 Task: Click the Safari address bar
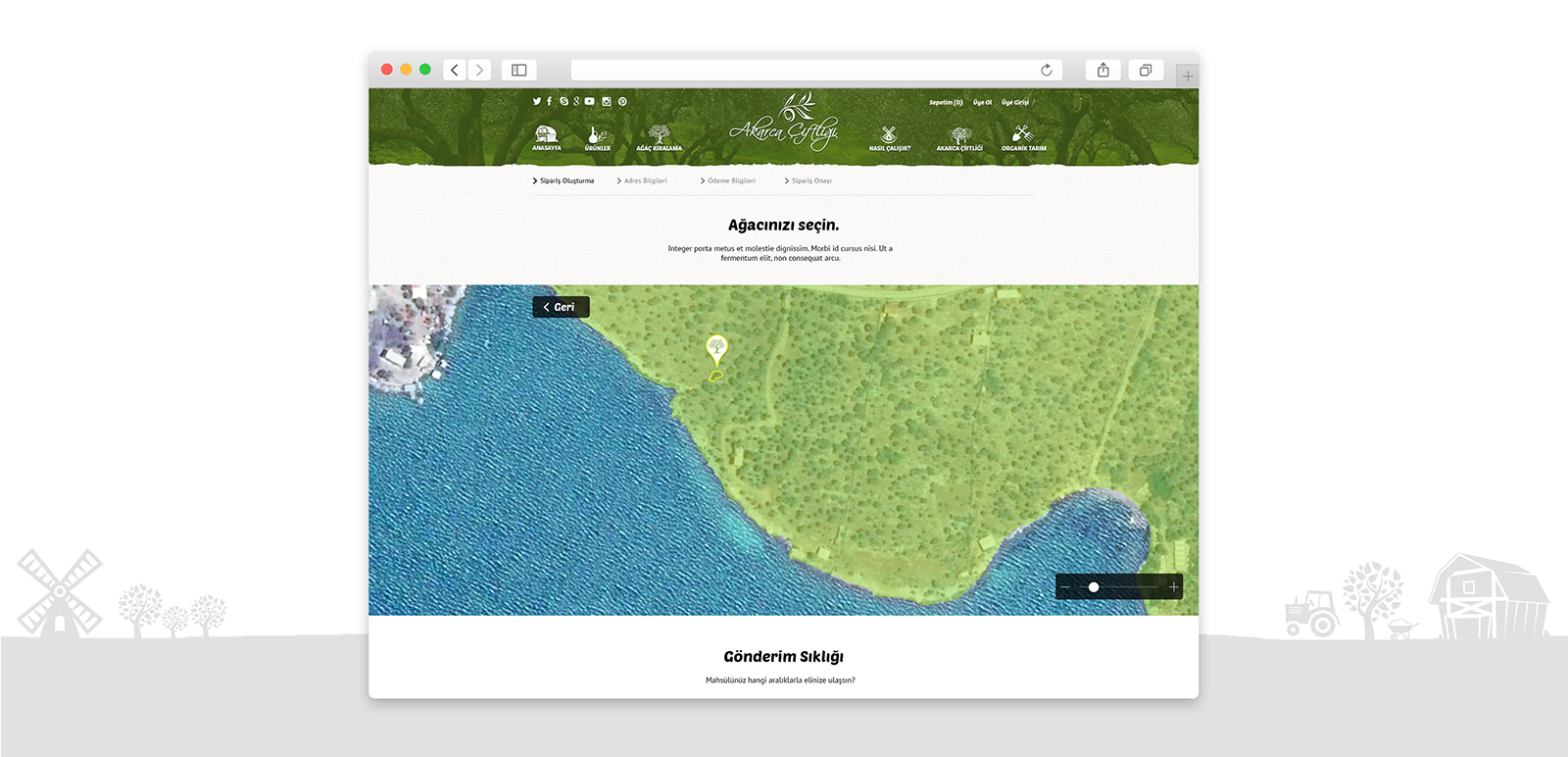point(804,70)
